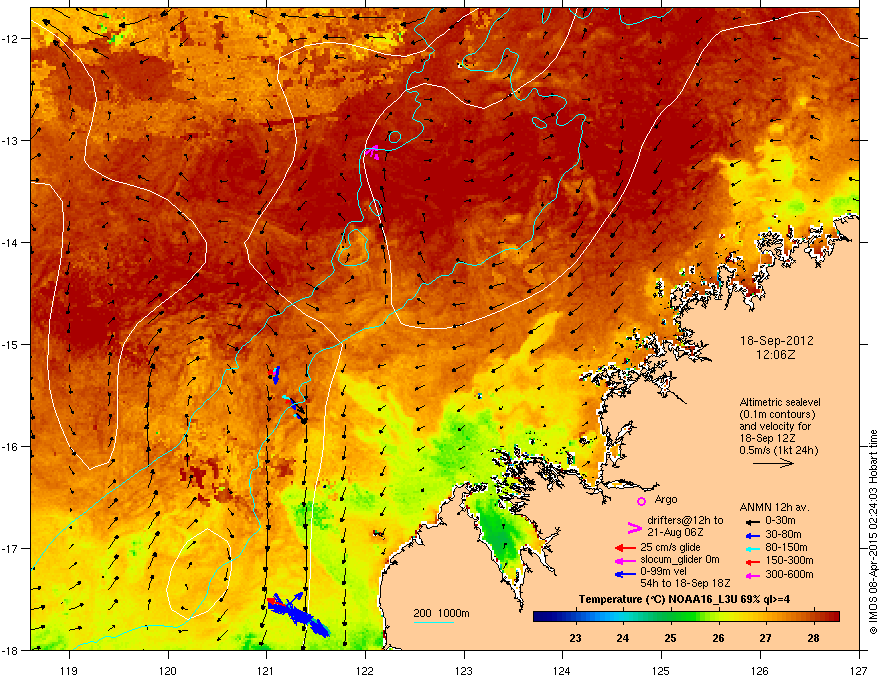880x680 pixels.
Task: Click the red-blue mooring marker near 121E 15.3S
Action: 274,374
